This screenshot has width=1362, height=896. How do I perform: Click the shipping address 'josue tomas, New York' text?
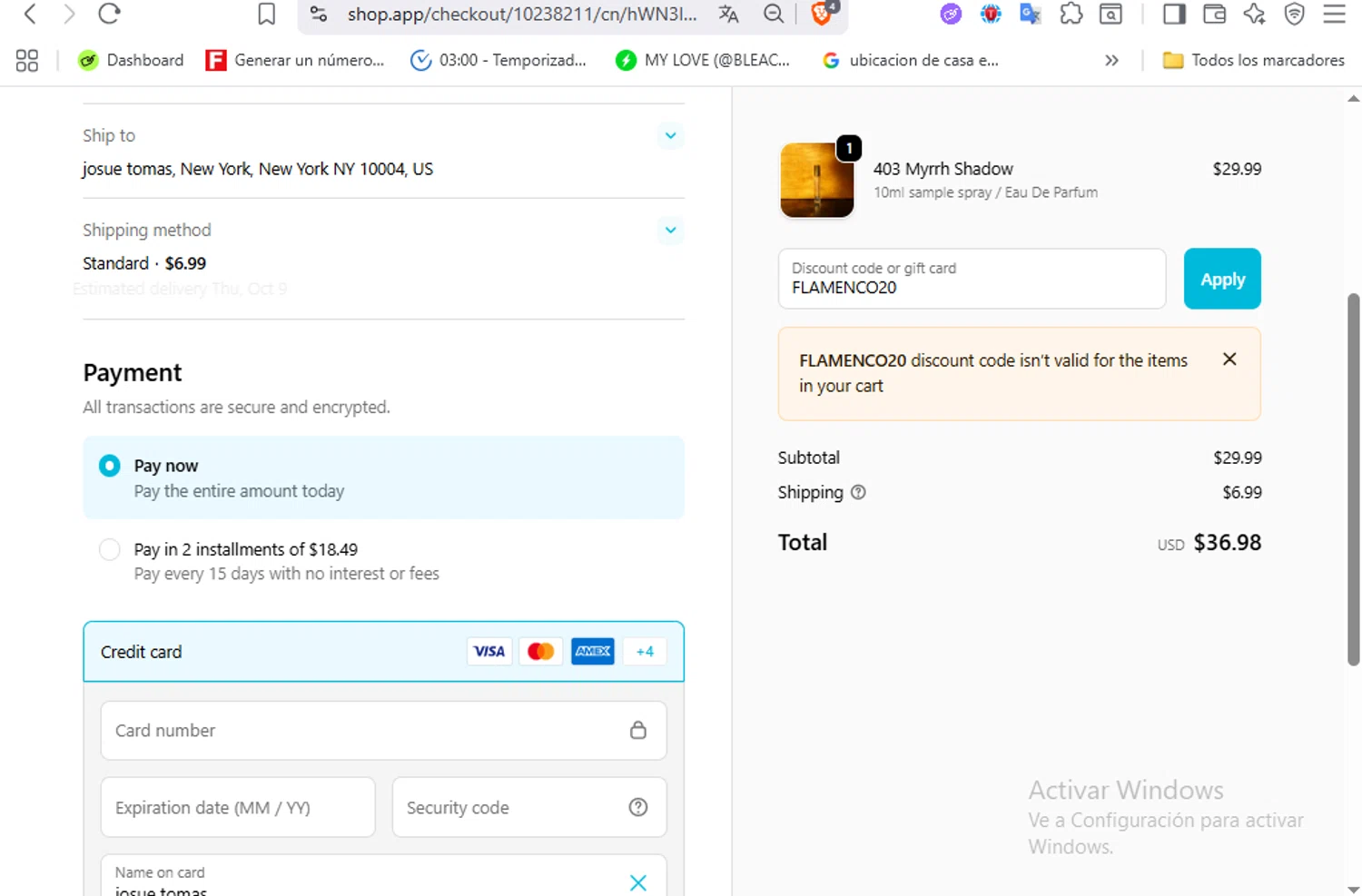[257, 169]
